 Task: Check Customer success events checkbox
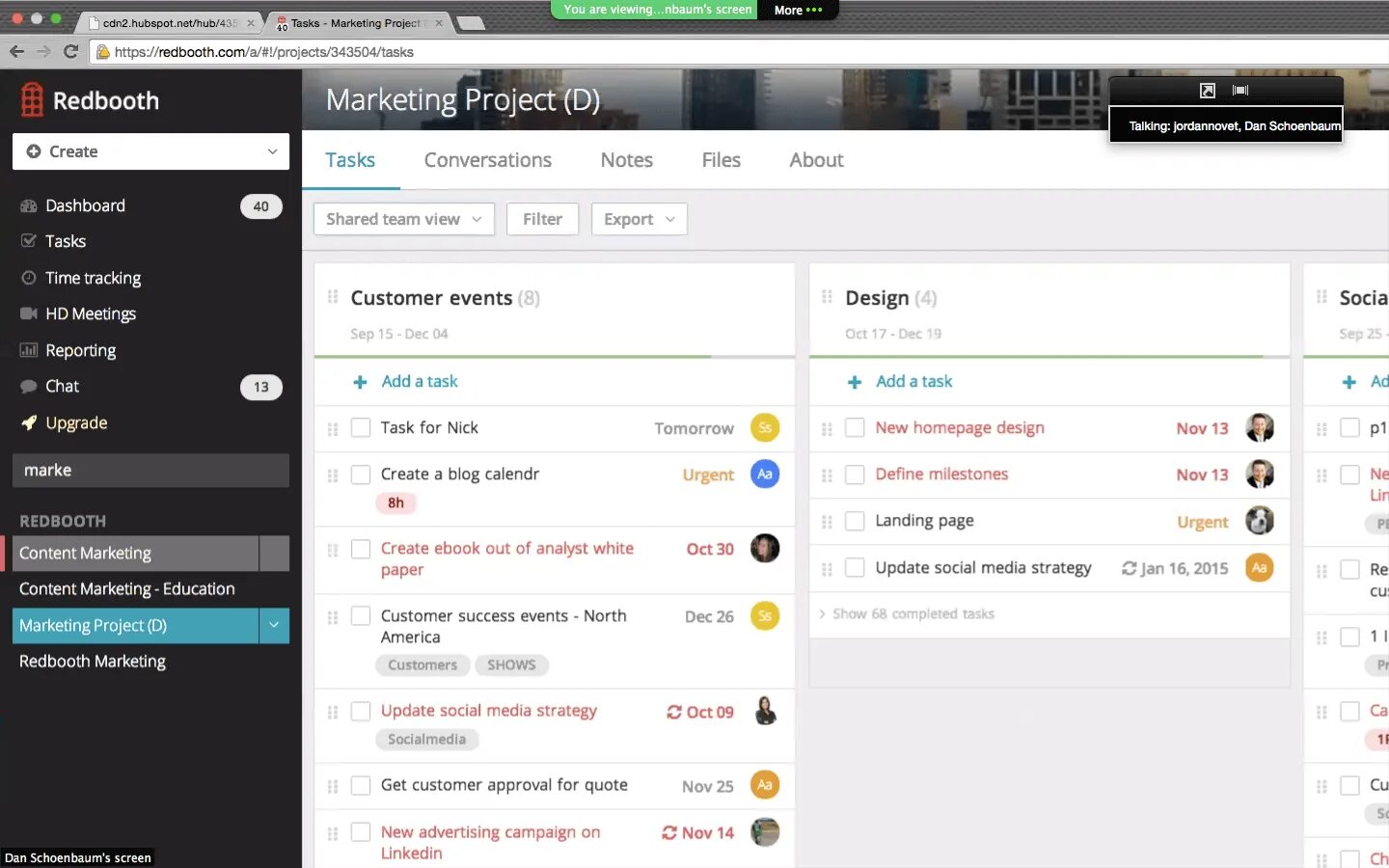[x=361, y=615]
